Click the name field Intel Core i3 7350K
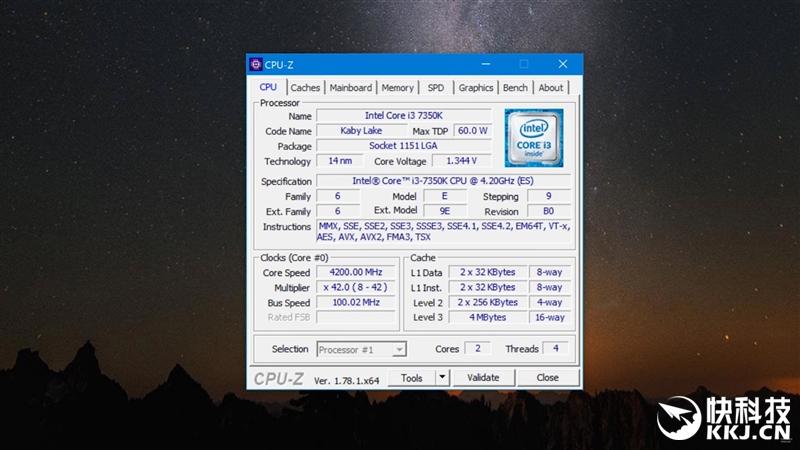The image size is (800, 450). (x=404, y=116)
